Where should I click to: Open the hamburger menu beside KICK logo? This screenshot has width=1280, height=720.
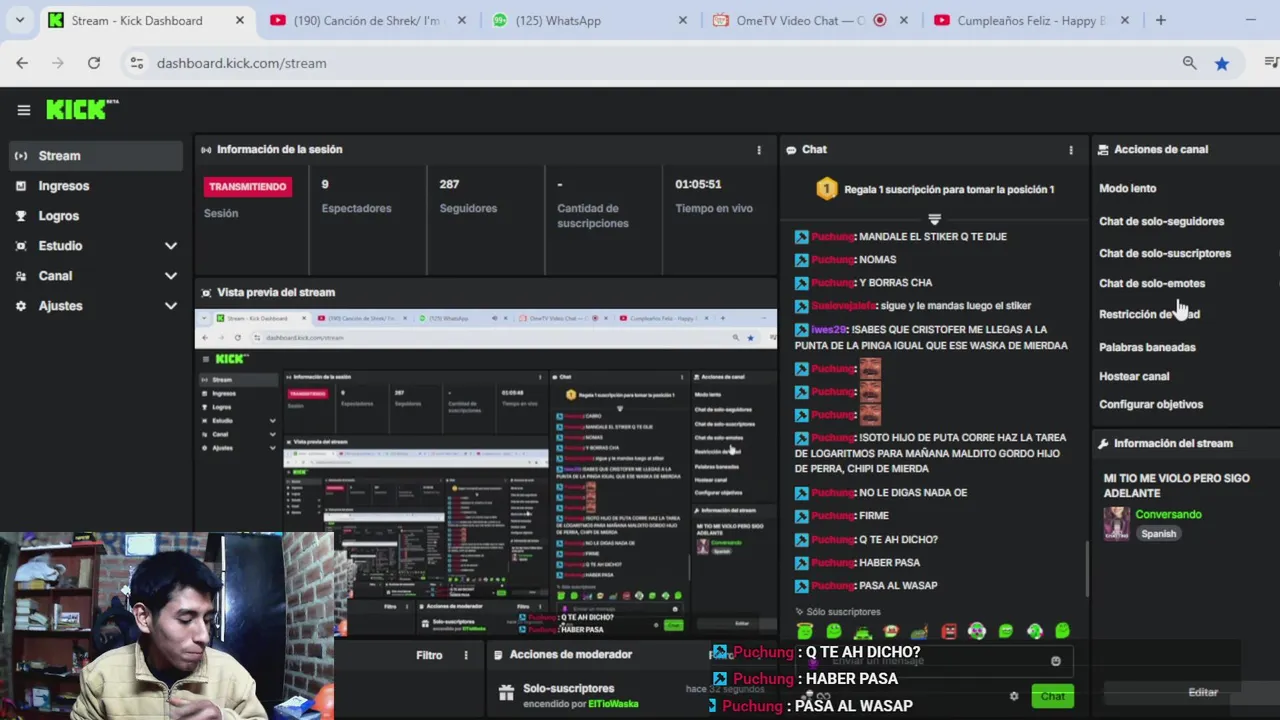click(24, 110)
